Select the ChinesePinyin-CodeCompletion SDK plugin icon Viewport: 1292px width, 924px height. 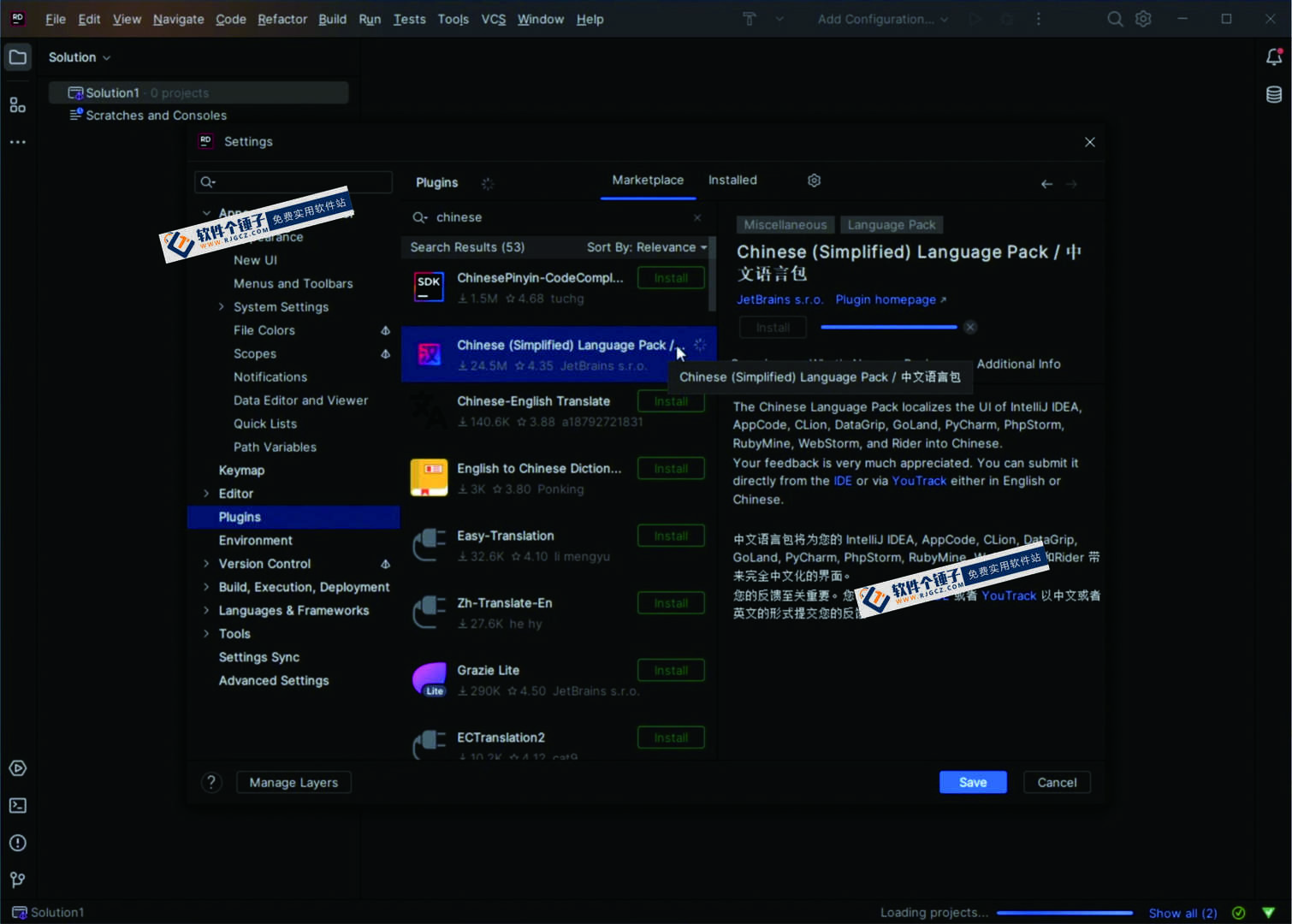coord(429,287)
